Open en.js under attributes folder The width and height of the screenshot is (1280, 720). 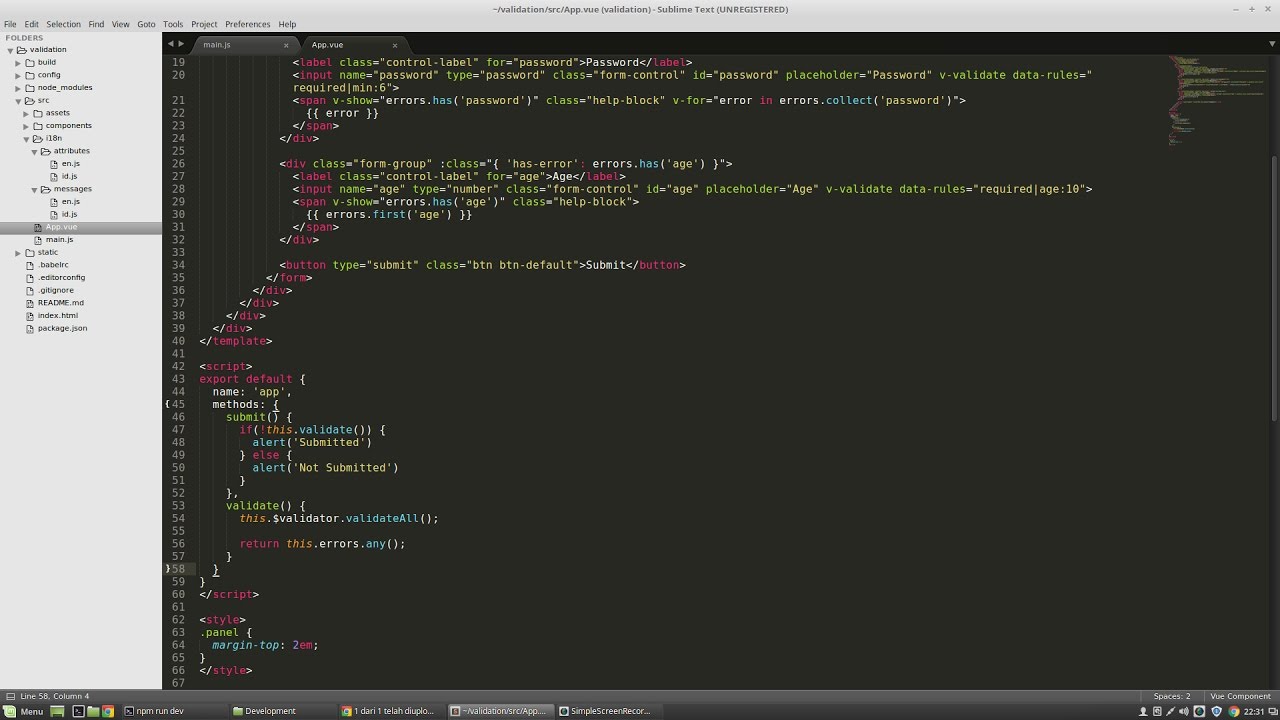70,163
